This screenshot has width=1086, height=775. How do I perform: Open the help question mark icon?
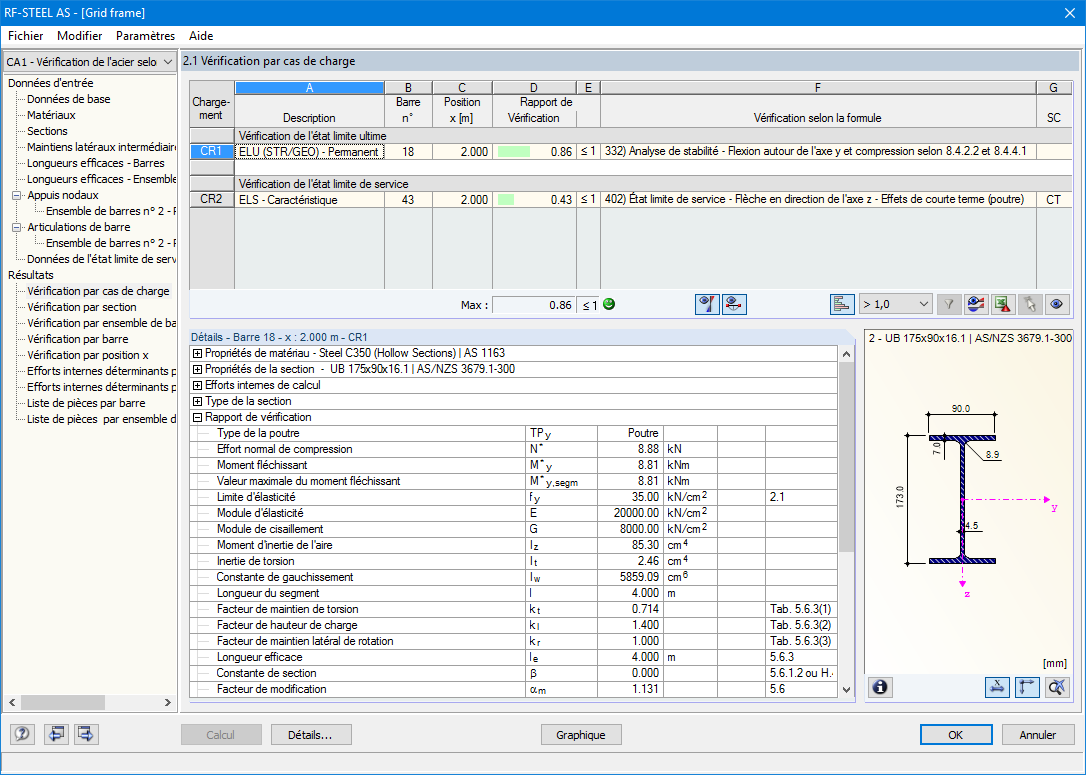pyautogui.click(x=22, y=733)
